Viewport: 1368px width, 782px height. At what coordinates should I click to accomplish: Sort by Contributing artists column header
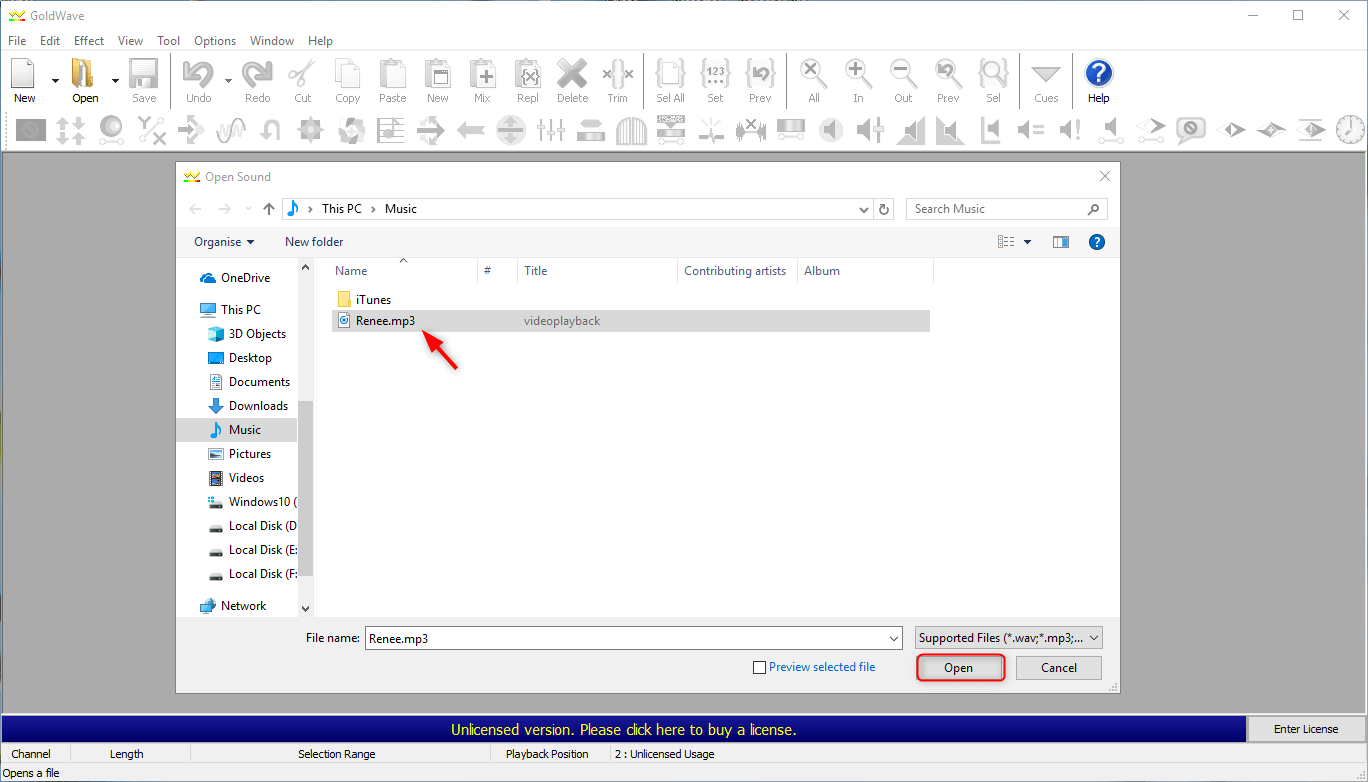pos(737,271)
